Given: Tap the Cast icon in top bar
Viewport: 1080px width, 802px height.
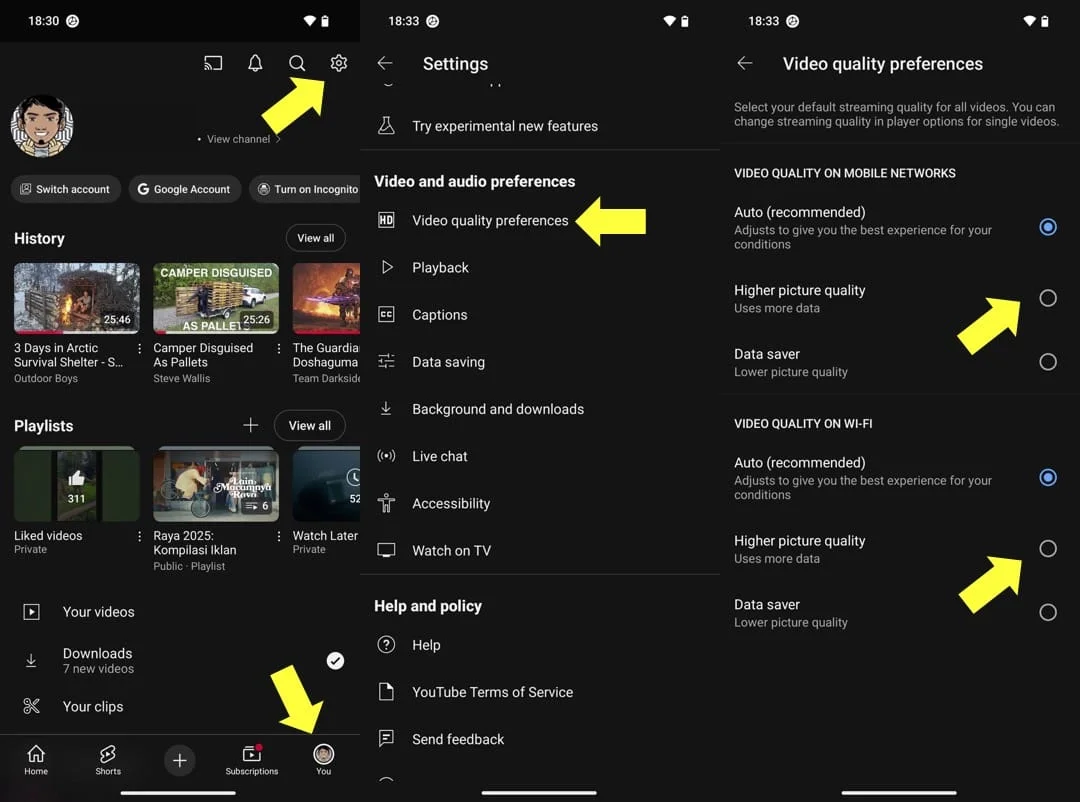Looking at the screenshot, I should coord(213,63).
